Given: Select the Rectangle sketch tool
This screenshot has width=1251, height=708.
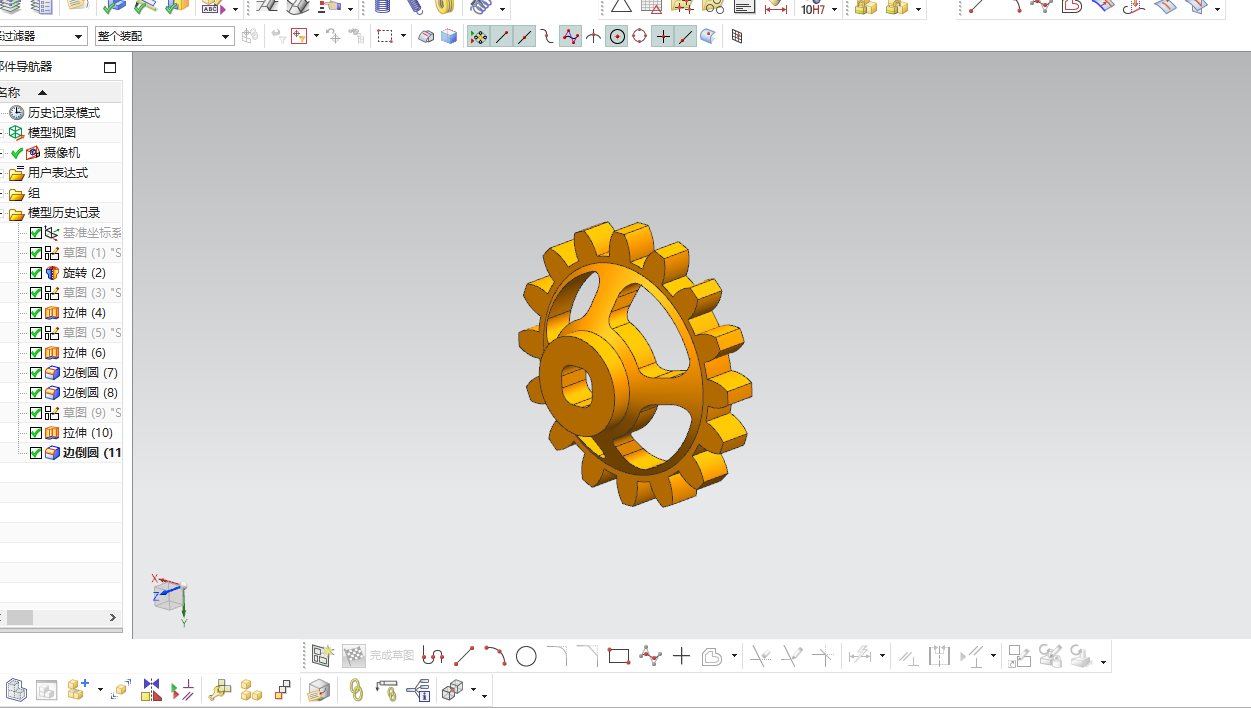Looking at the screenshot, I should (x=619, y=657).
